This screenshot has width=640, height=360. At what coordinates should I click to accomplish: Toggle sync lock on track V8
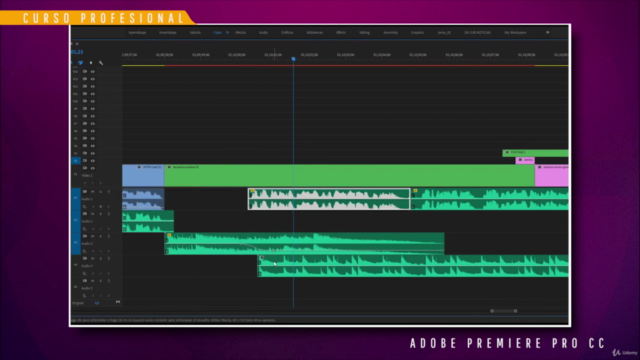click(x=85, y=116)
